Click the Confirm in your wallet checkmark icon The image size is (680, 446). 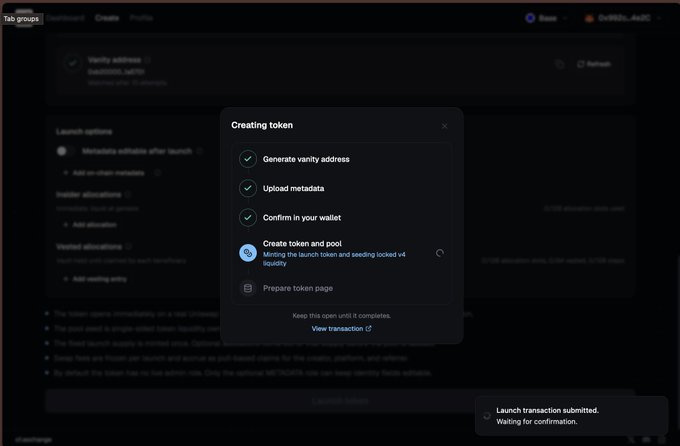point(248,217)
